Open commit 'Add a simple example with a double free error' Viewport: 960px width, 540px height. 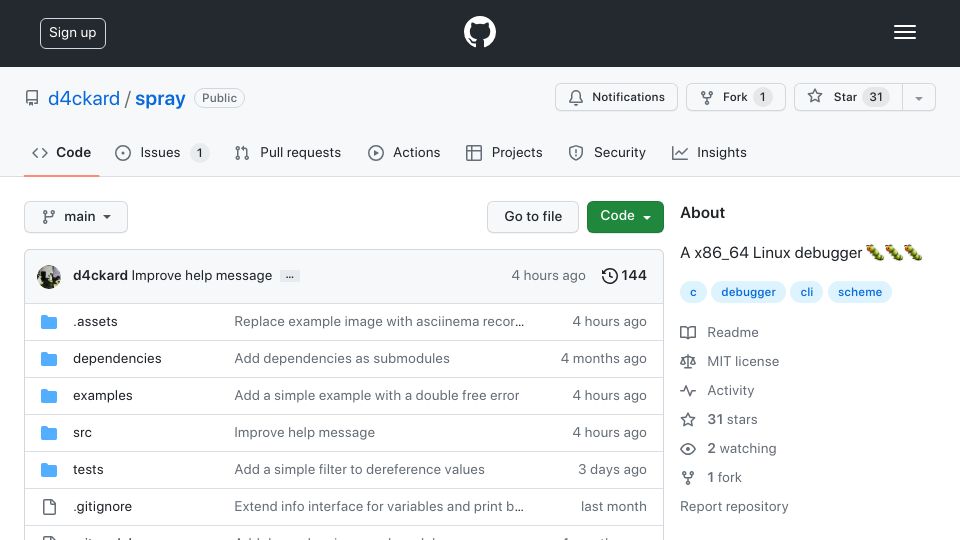[x=377, y=396]
